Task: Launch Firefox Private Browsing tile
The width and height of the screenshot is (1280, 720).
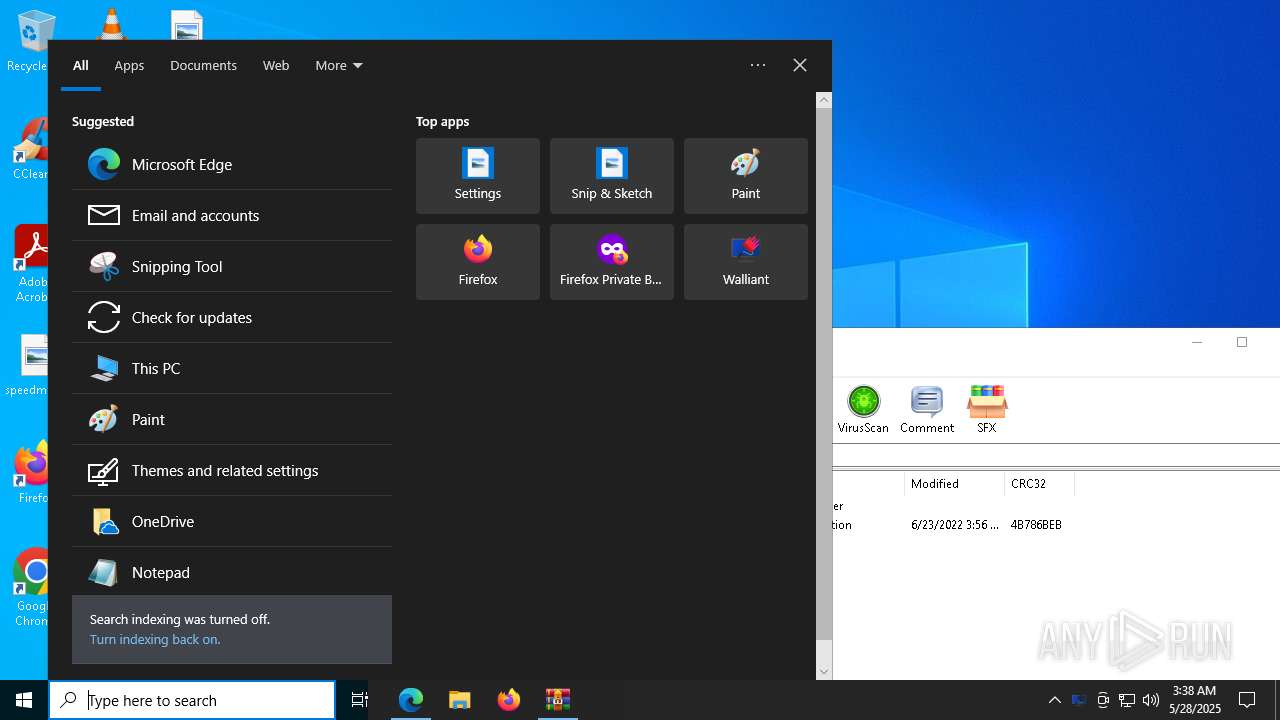Action: (x=612, y=262)
